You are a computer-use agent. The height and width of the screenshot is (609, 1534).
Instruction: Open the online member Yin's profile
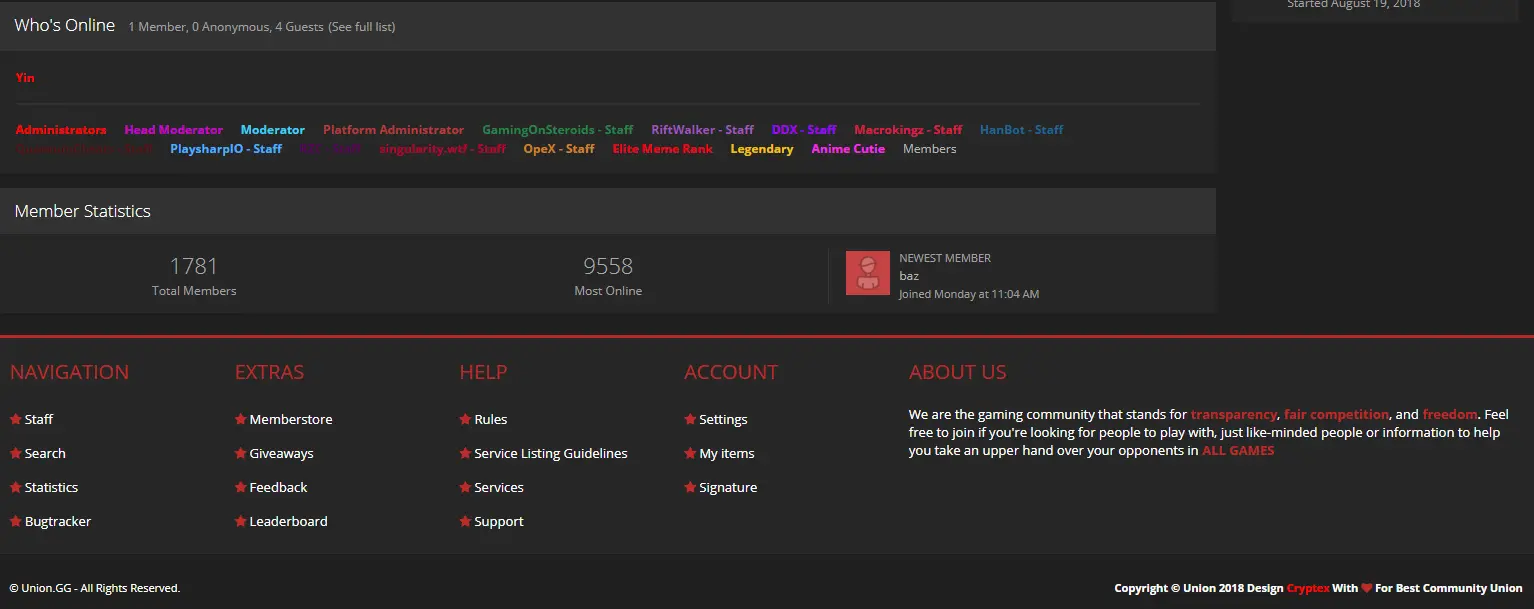point(25,77)
